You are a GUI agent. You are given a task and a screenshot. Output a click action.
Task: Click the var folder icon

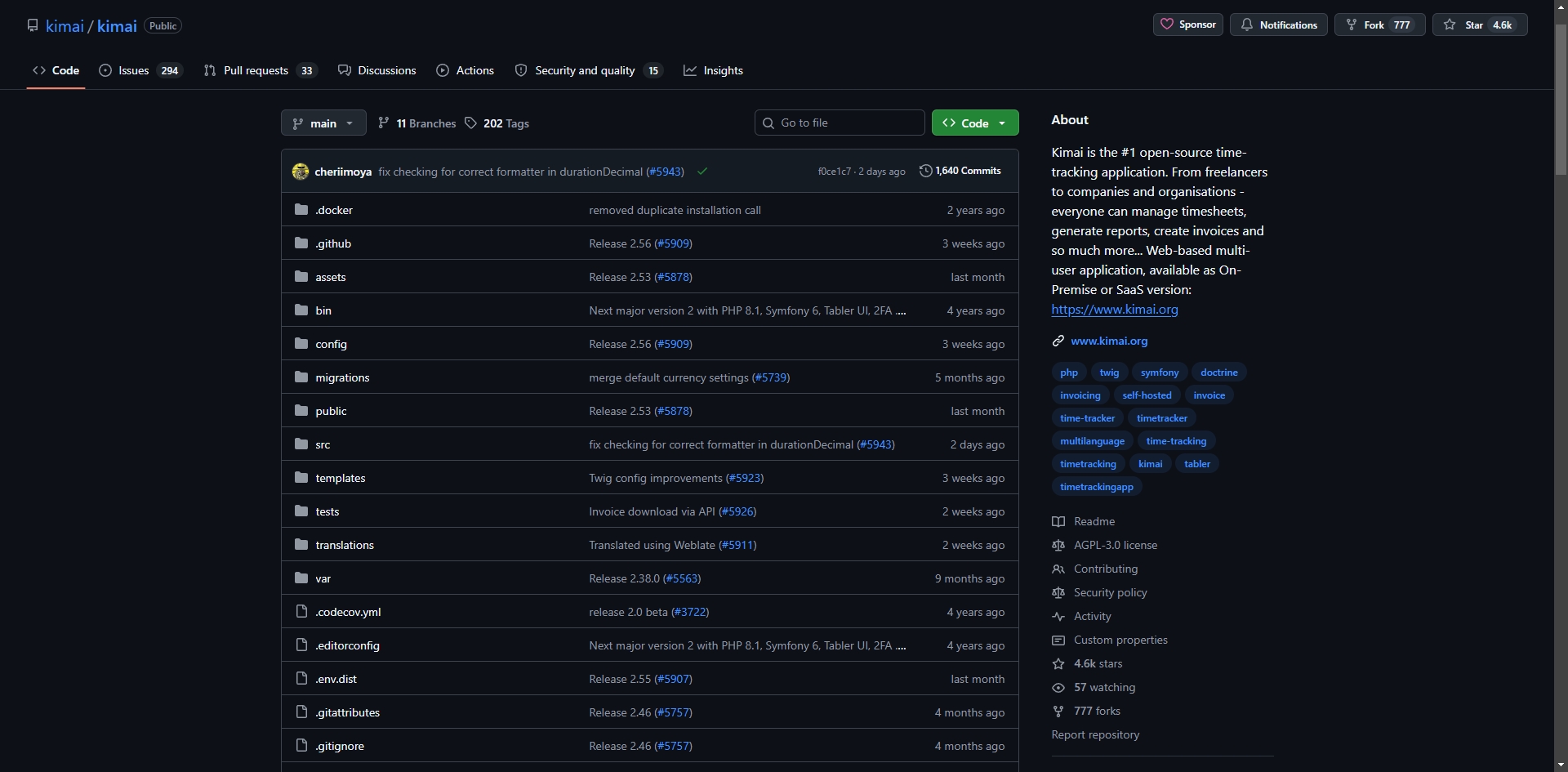click(x=301, y=578)
